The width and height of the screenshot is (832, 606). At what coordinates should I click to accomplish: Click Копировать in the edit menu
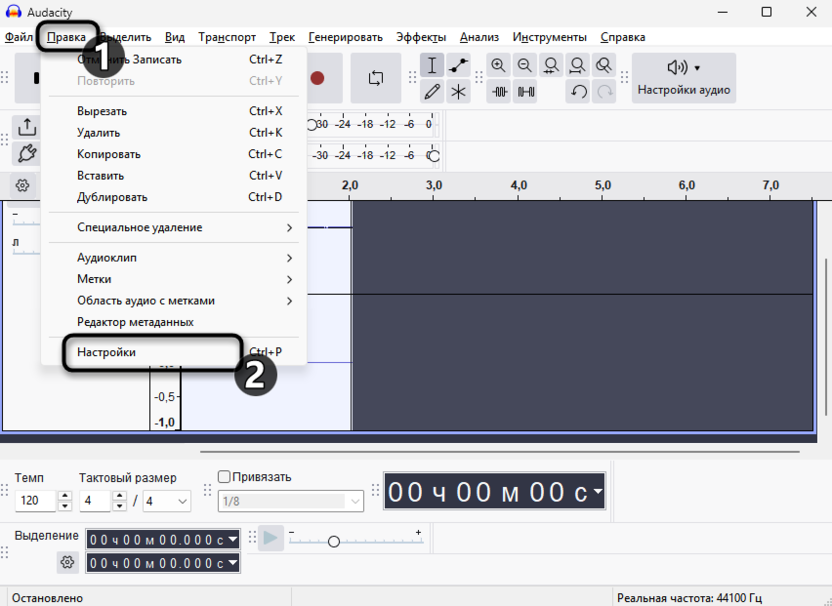pos(109,154)
